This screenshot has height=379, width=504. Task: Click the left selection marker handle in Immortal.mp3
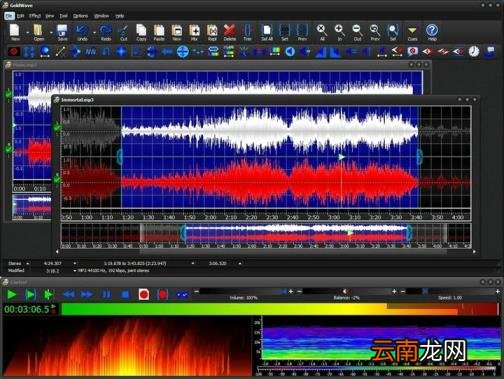(x=119, y=157)
